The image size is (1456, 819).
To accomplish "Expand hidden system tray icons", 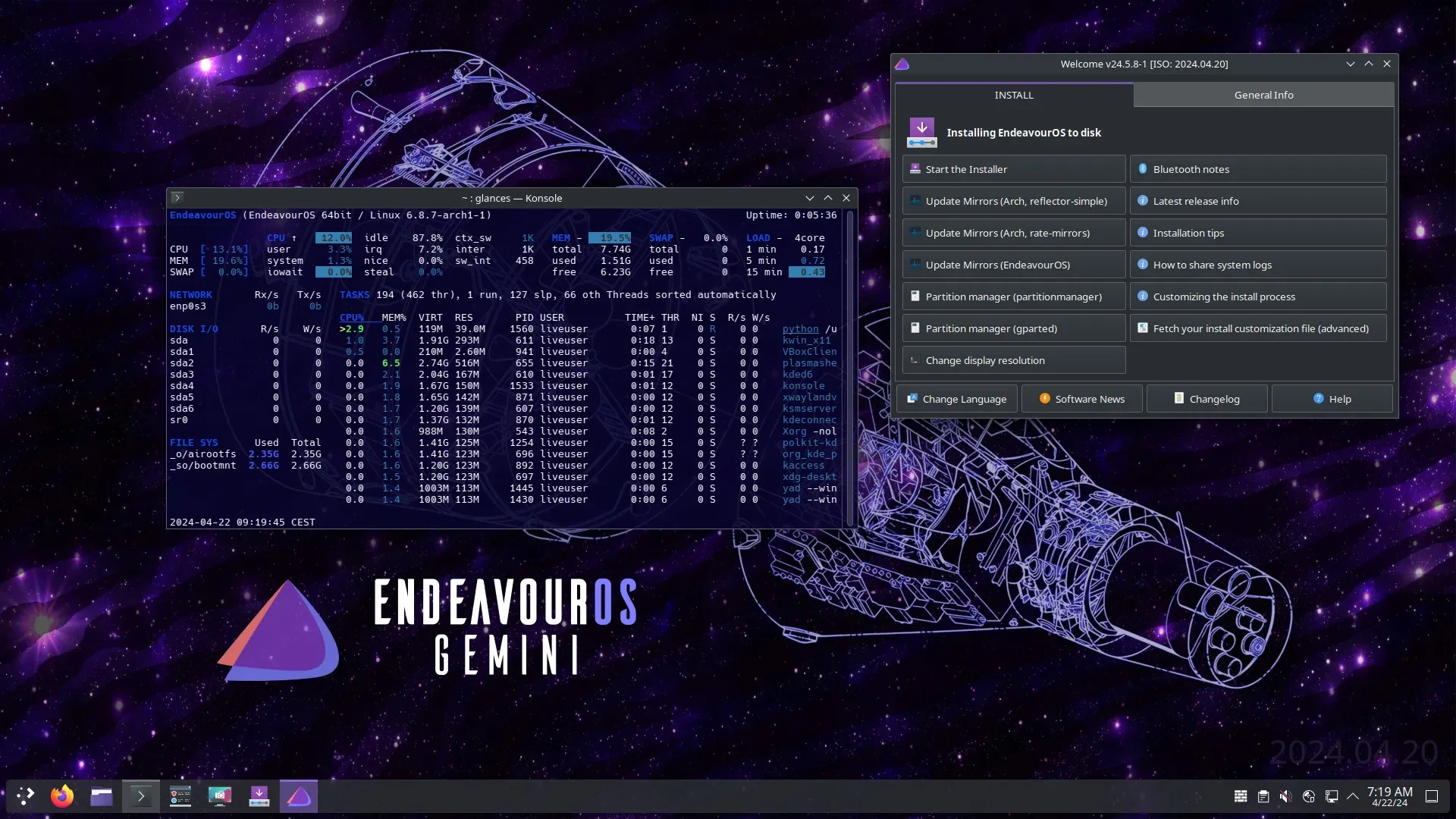I will pos(1353,796).
